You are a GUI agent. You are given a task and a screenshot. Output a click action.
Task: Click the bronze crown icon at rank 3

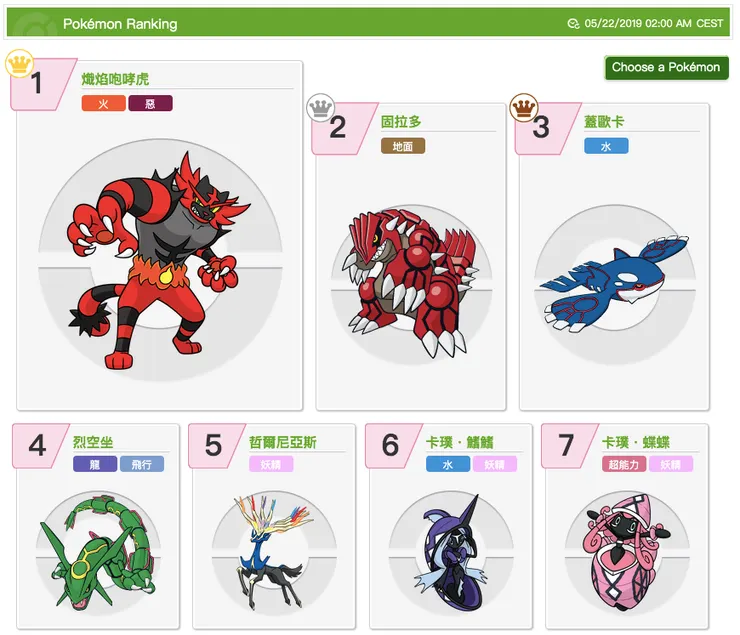point(524,108)
